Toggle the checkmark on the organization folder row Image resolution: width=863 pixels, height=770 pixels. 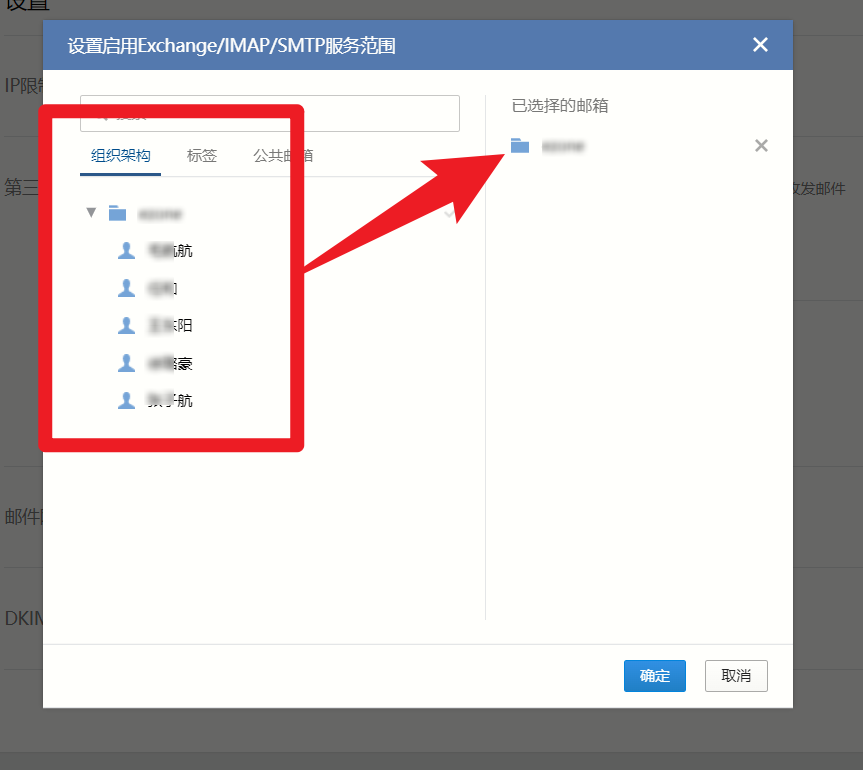(x=450, y=213)
